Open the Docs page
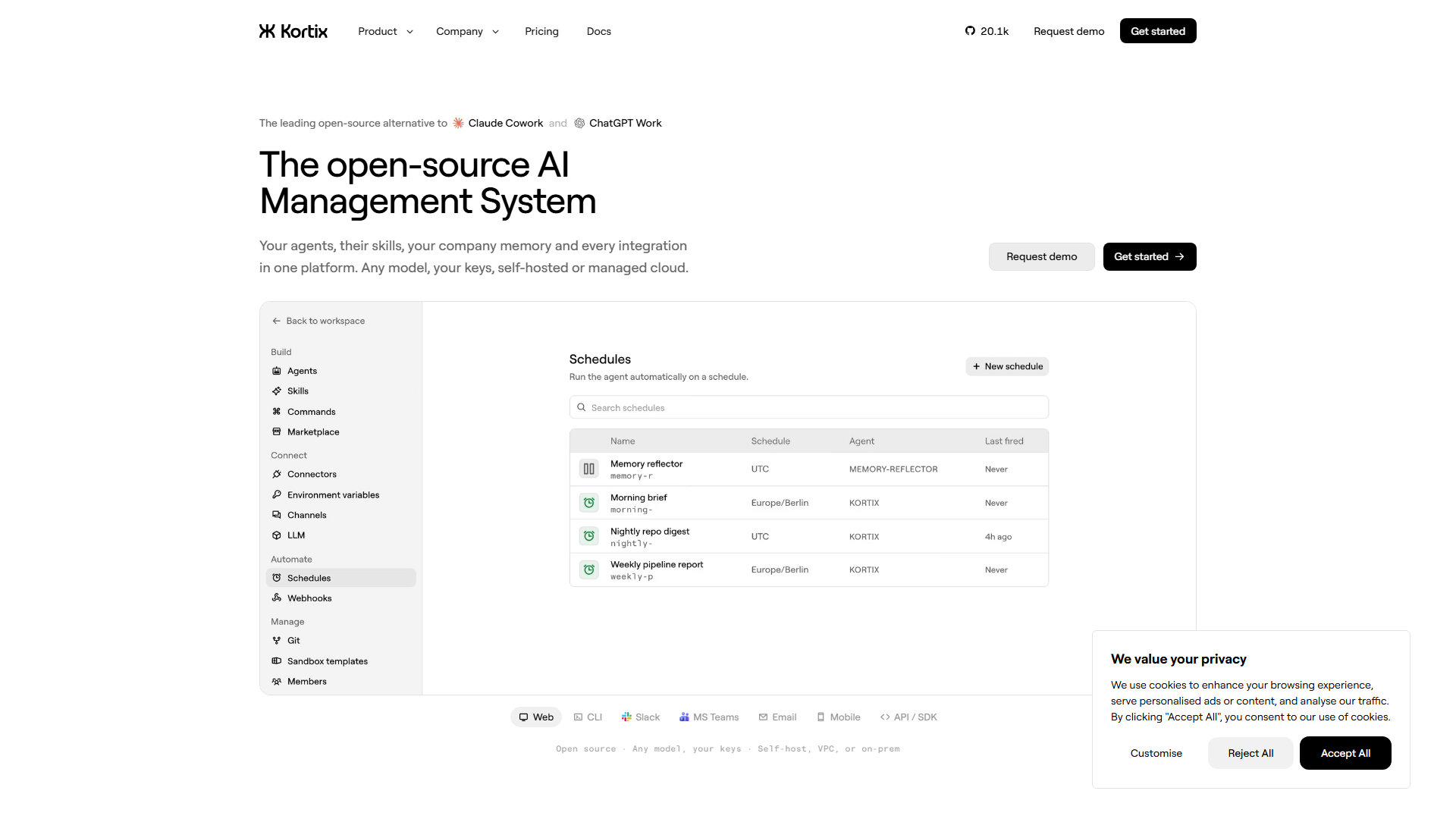Screen dimensions: 1456x819 click(599, 31)
